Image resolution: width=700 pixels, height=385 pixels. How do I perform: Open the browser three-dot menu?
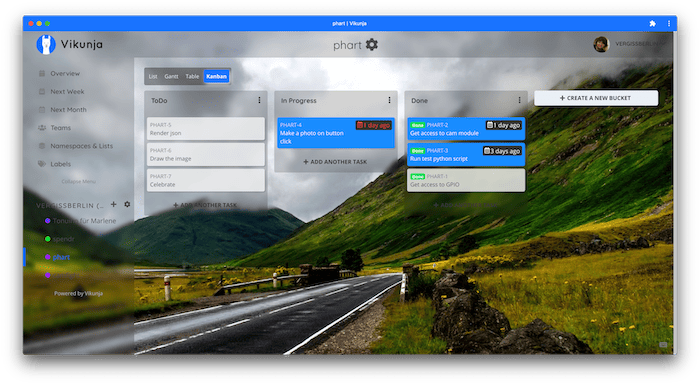pos(669,24)
